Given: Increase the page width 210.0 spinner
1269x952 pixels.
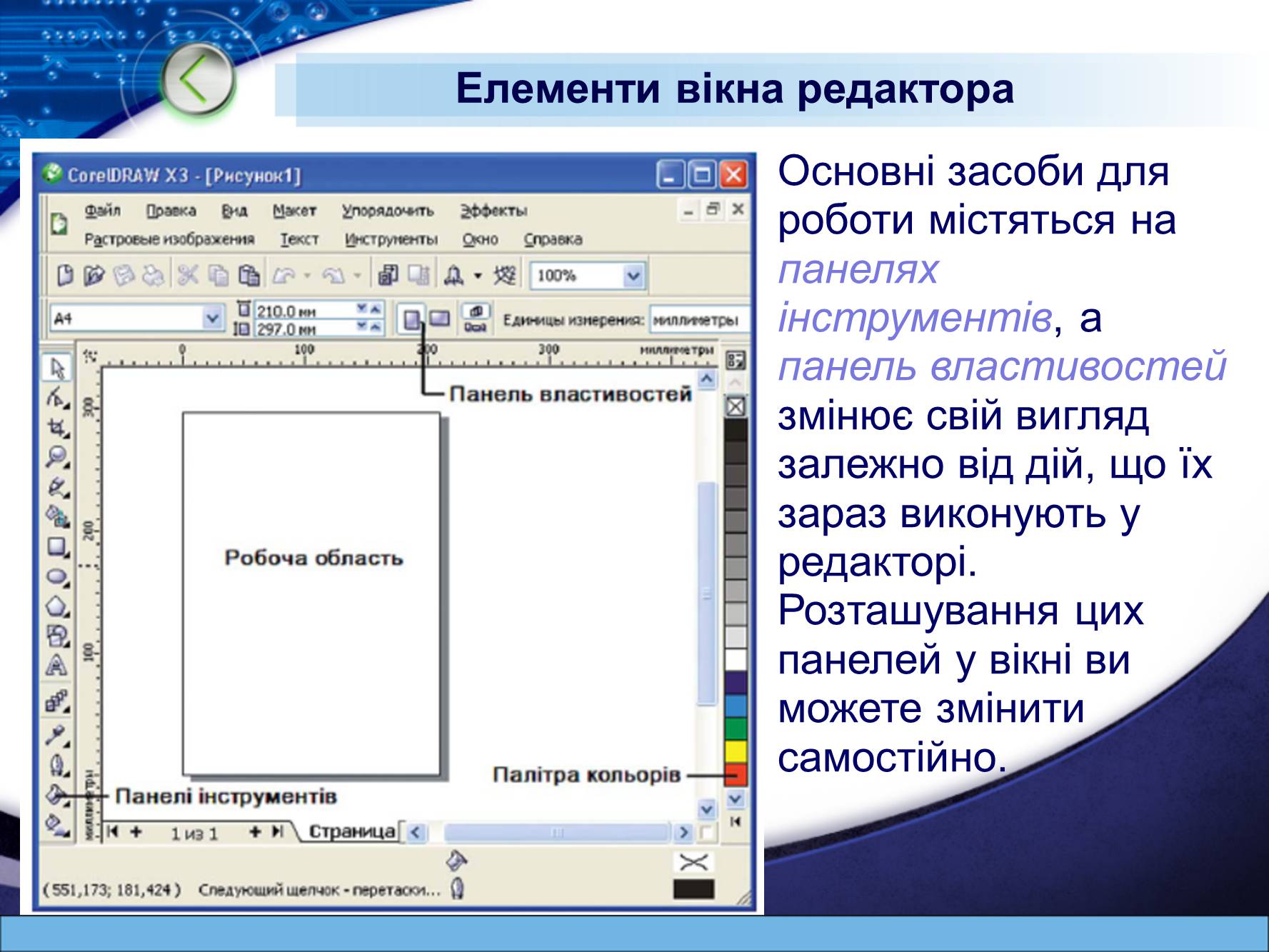Looking at the screenshot, I should click(376, 309).
